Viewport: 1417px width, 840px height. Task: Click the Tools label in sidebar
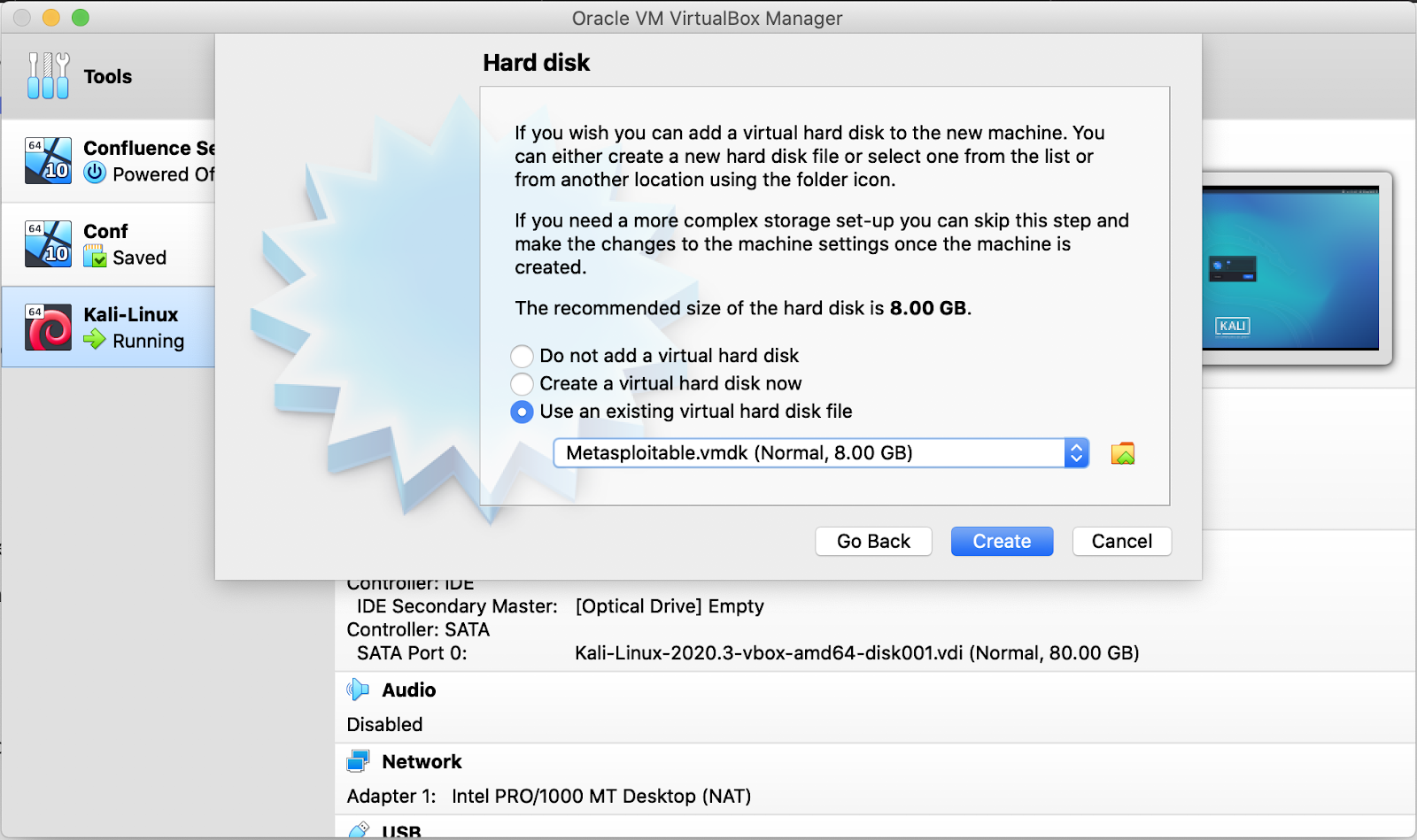click(108, 76)
